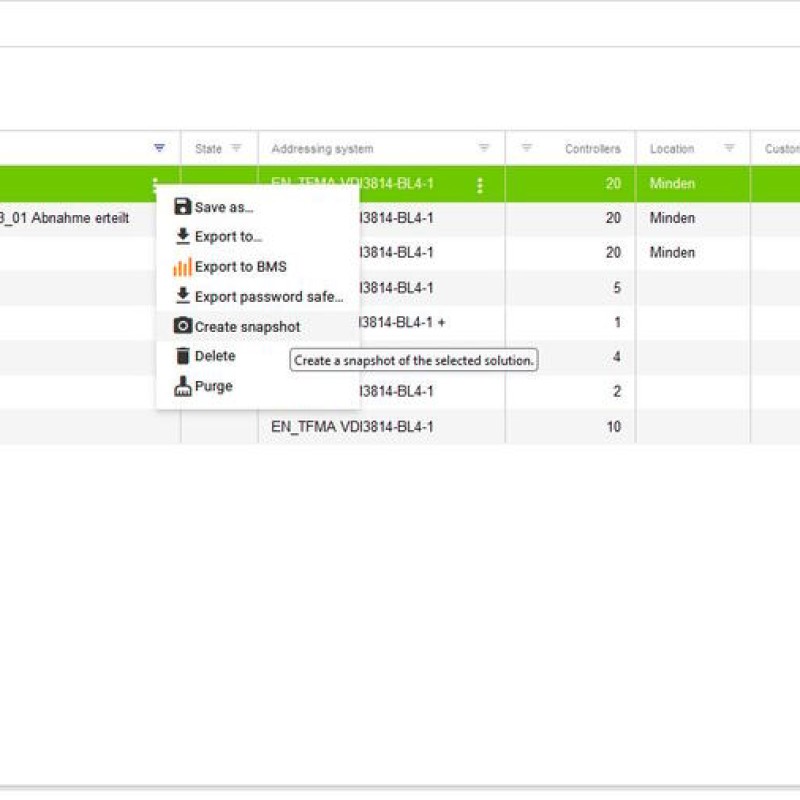Choose Create snapshot from the context menu
The width and height of the screenshot is (800, 800).
click(x=246, y=326)
